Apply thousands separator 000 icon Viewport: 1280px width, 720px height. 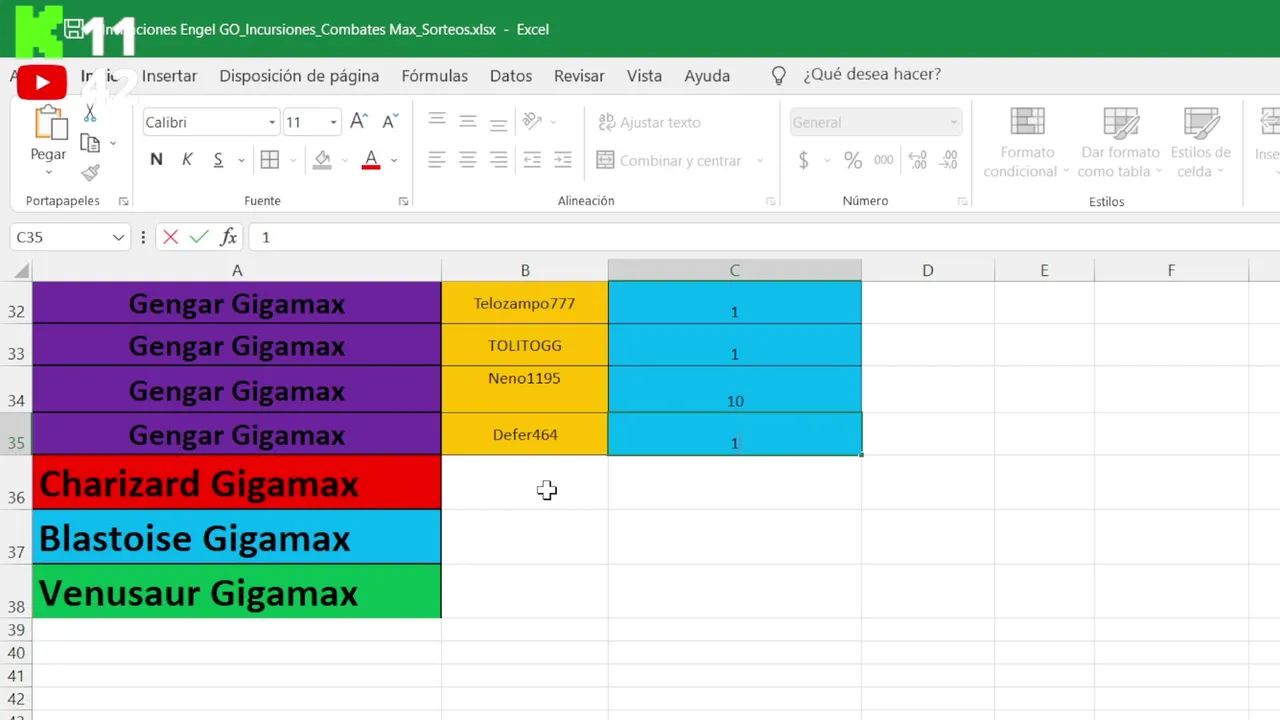click(884, 160)
